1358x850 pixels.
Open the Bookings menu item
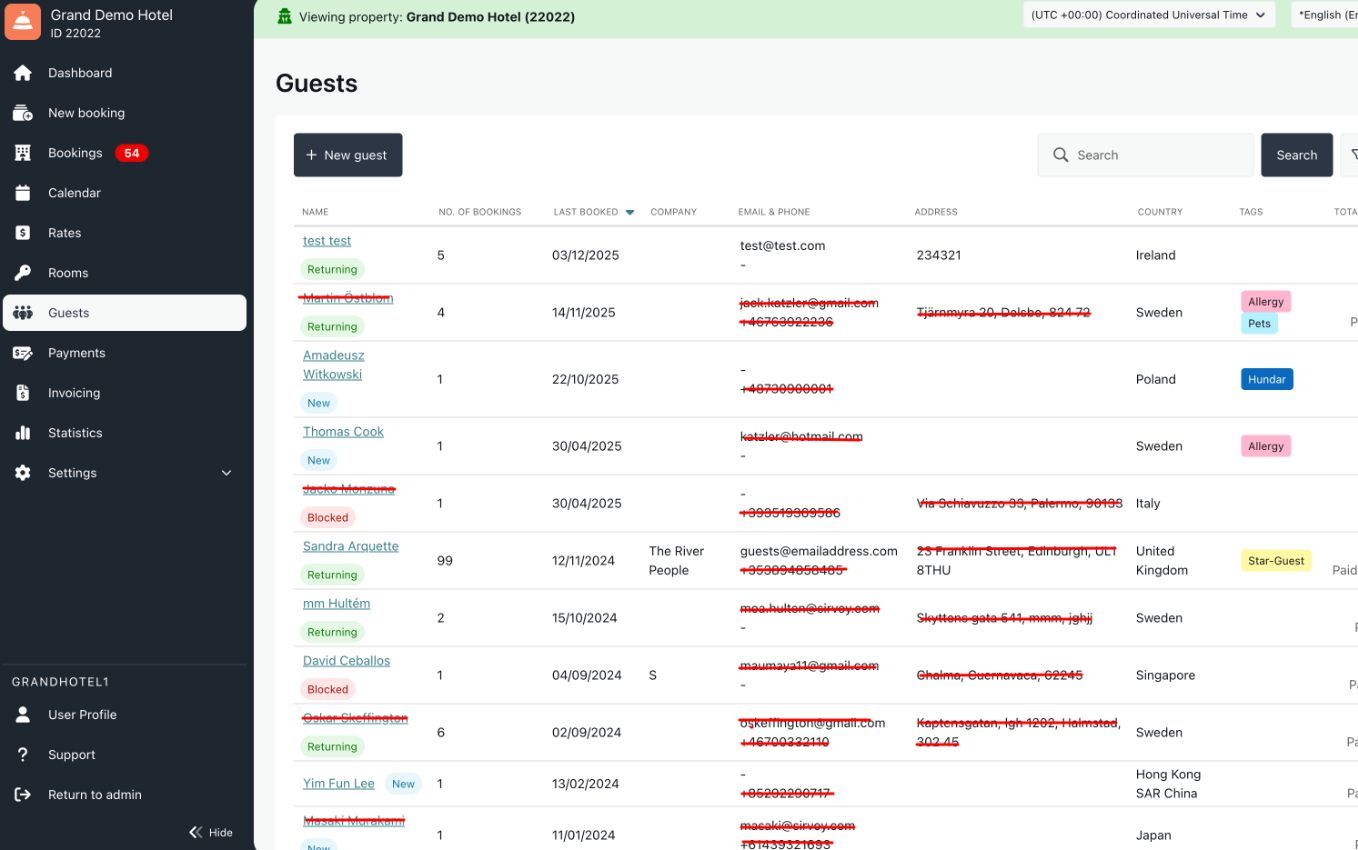coord(75,153)
